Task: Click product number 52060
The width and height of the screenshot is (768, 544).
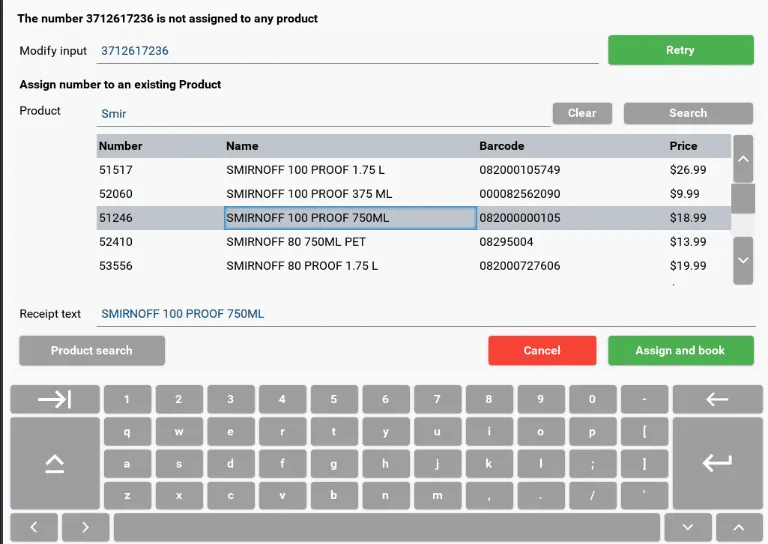Action: point(116,194)
